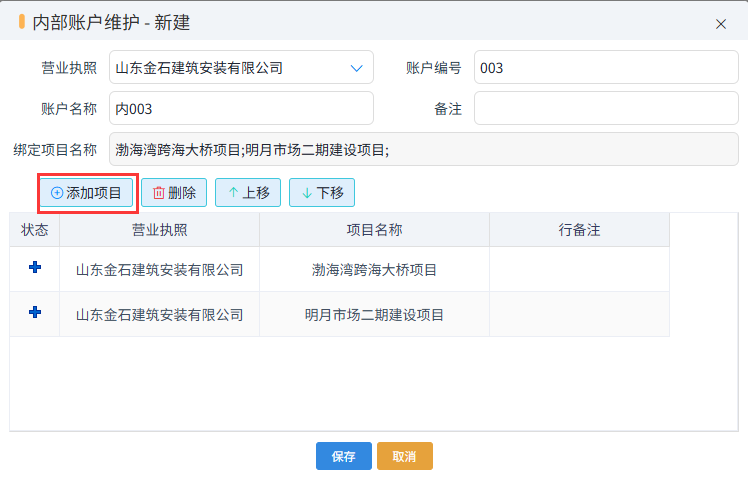Click plus icon of 明月市场二期建设项目 row
Viewport: 748px width, 478px height.
pos(35,312)
